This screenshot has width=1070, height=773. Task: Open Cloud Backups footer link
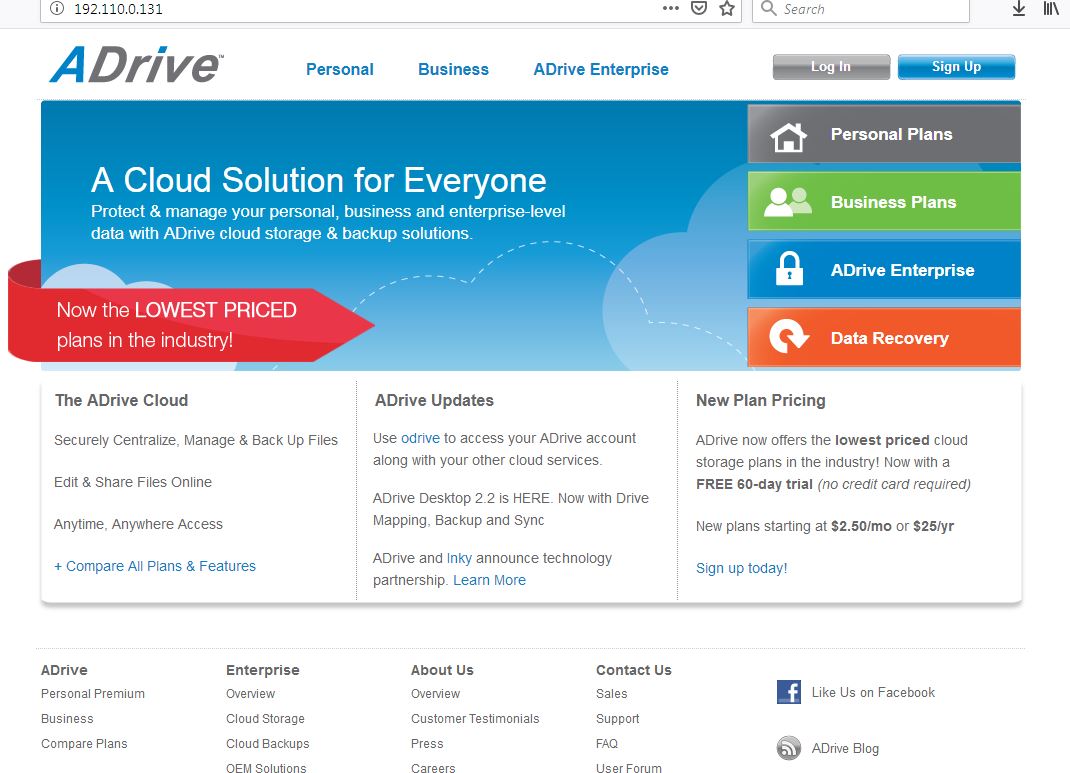pos(268,744)
